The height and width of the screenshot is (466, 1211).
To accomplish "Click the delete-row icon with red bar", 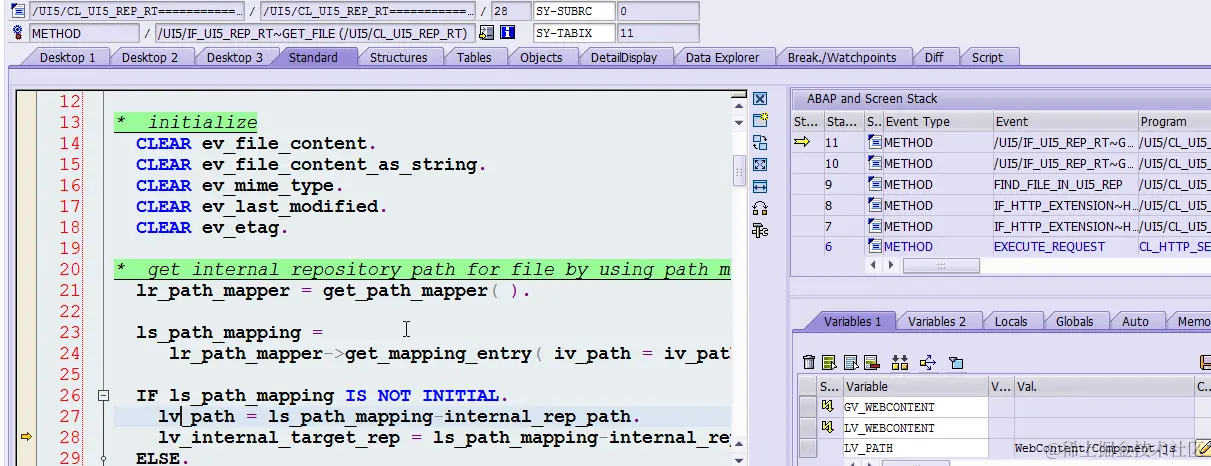I will point(870,362).
